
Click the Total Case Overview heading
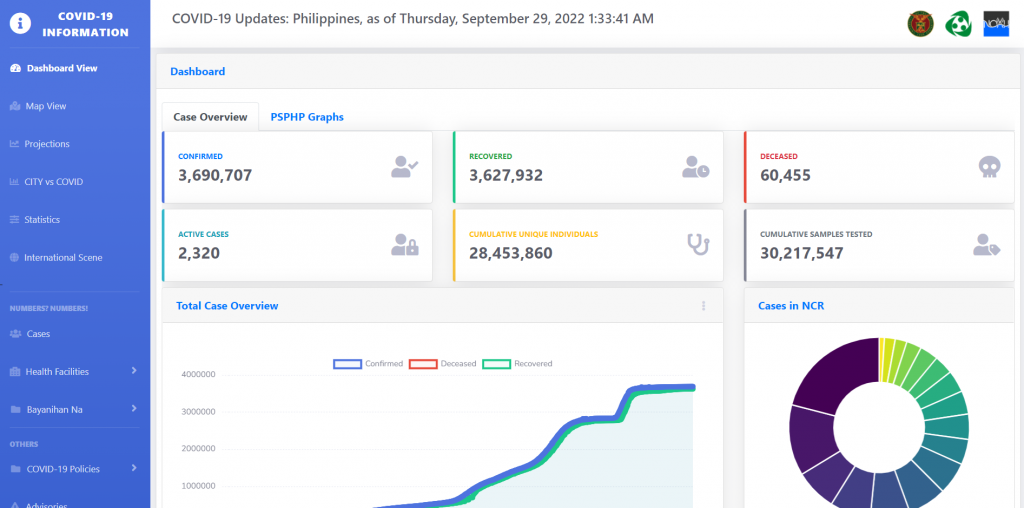[227, 306]
